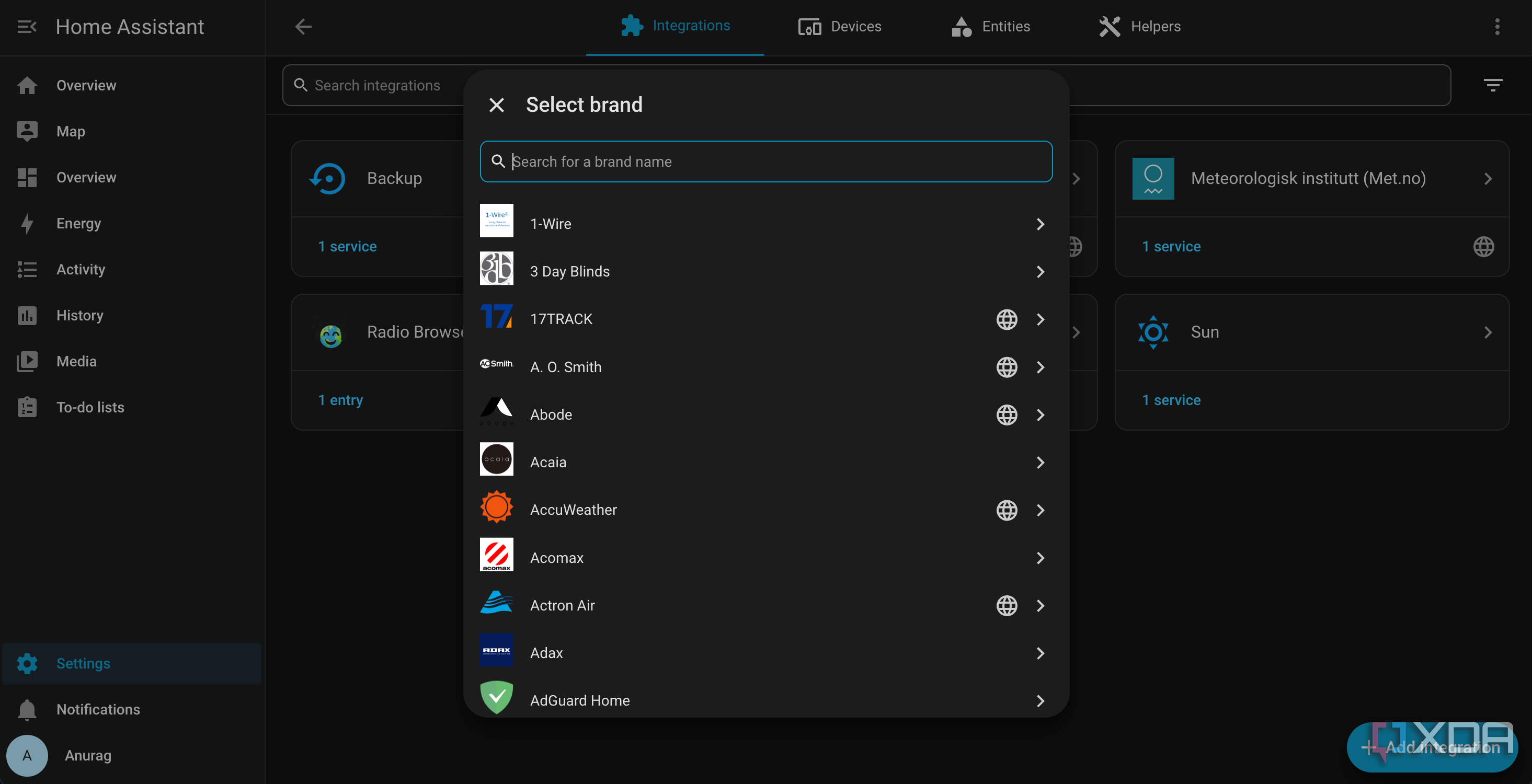The height and width of the screenshot is (784, 1532).
Task: Expand the Abode row chevron
Action: click(x=1040, y=415)
